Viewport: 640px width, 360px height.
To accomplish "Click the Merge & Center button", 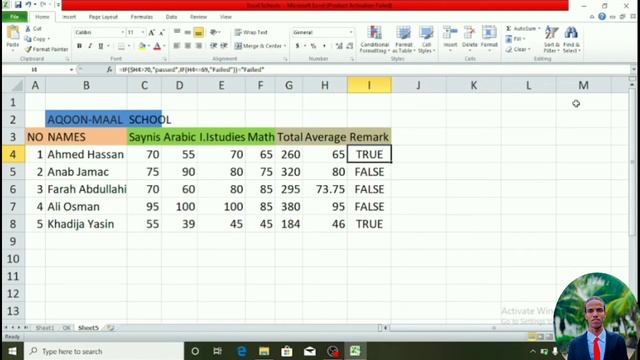I will pyautogui.click(x=258, y=46).
